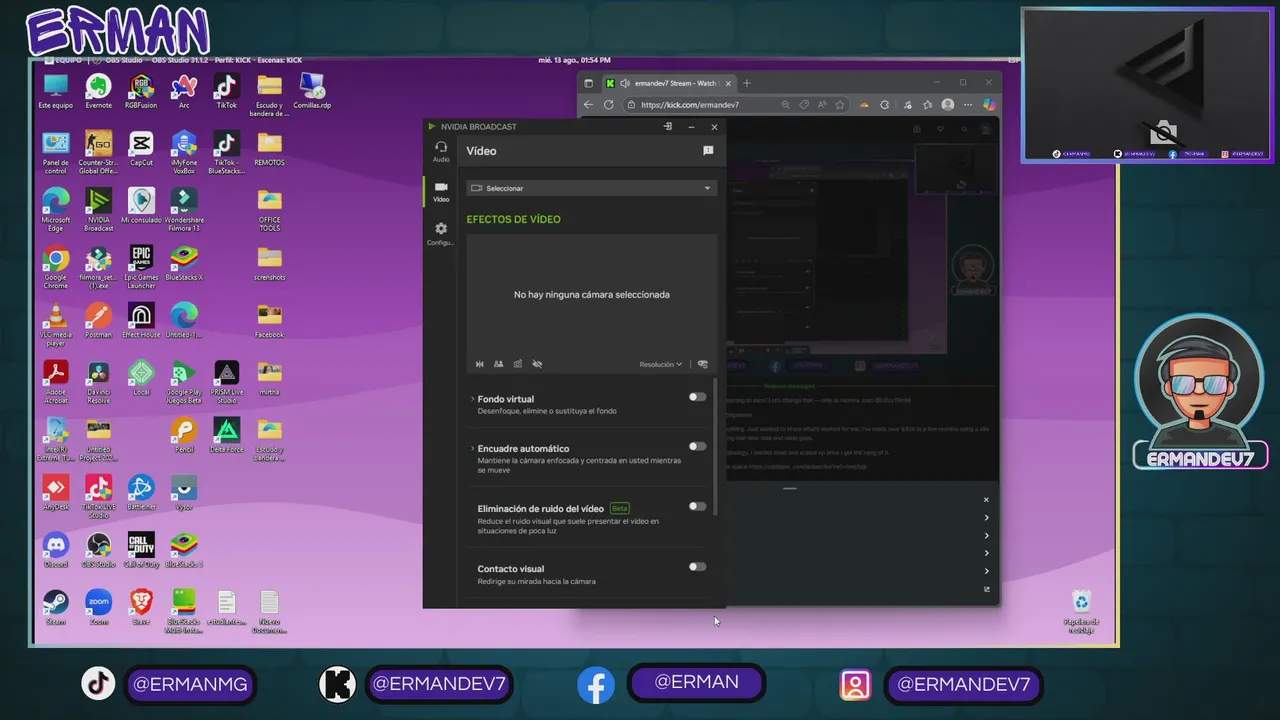
Task: Open the BlueStacks X shortcut
Action: point(184,263)
